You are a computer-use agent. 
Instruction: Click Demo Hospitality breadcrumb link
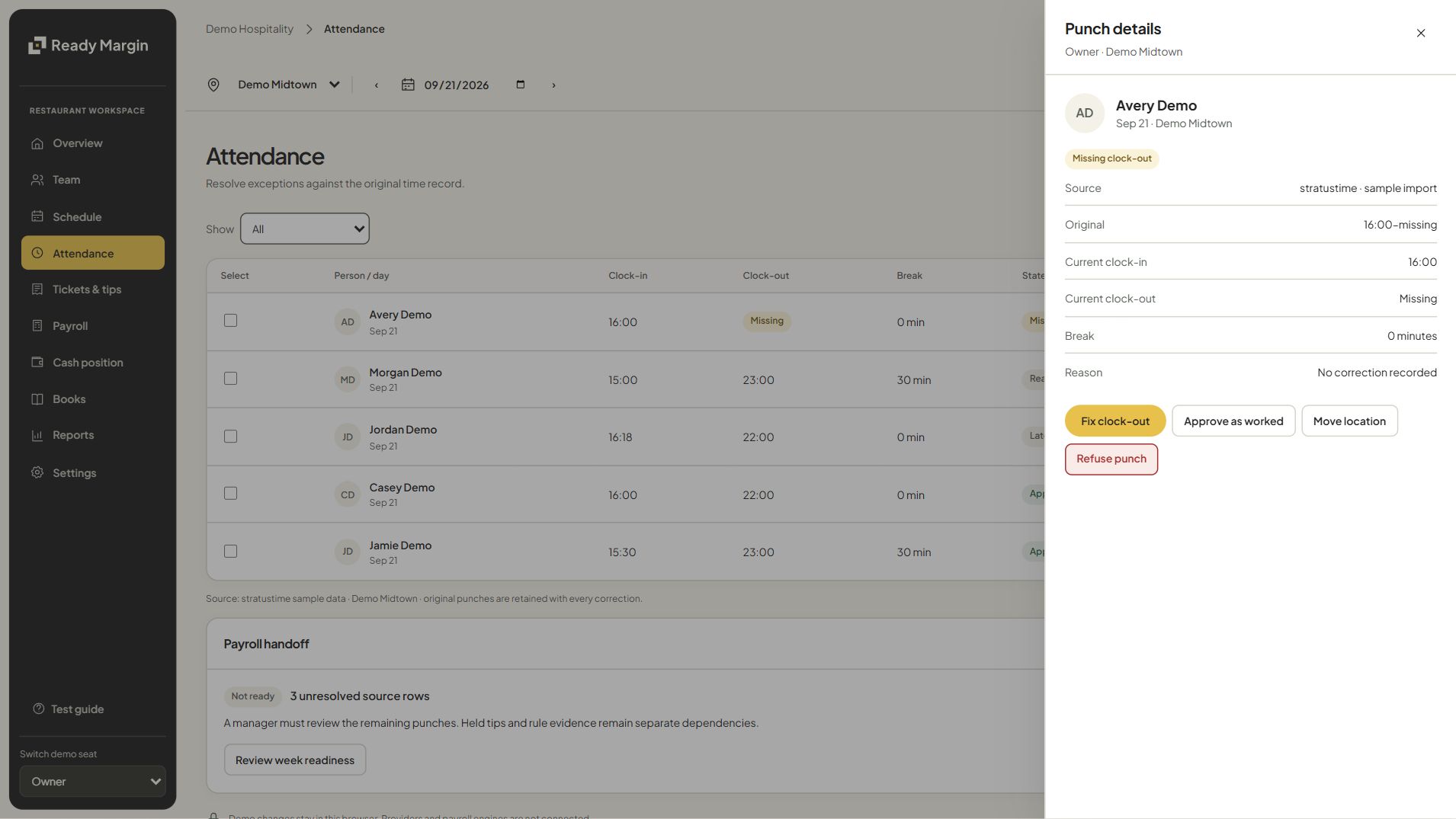249,29
